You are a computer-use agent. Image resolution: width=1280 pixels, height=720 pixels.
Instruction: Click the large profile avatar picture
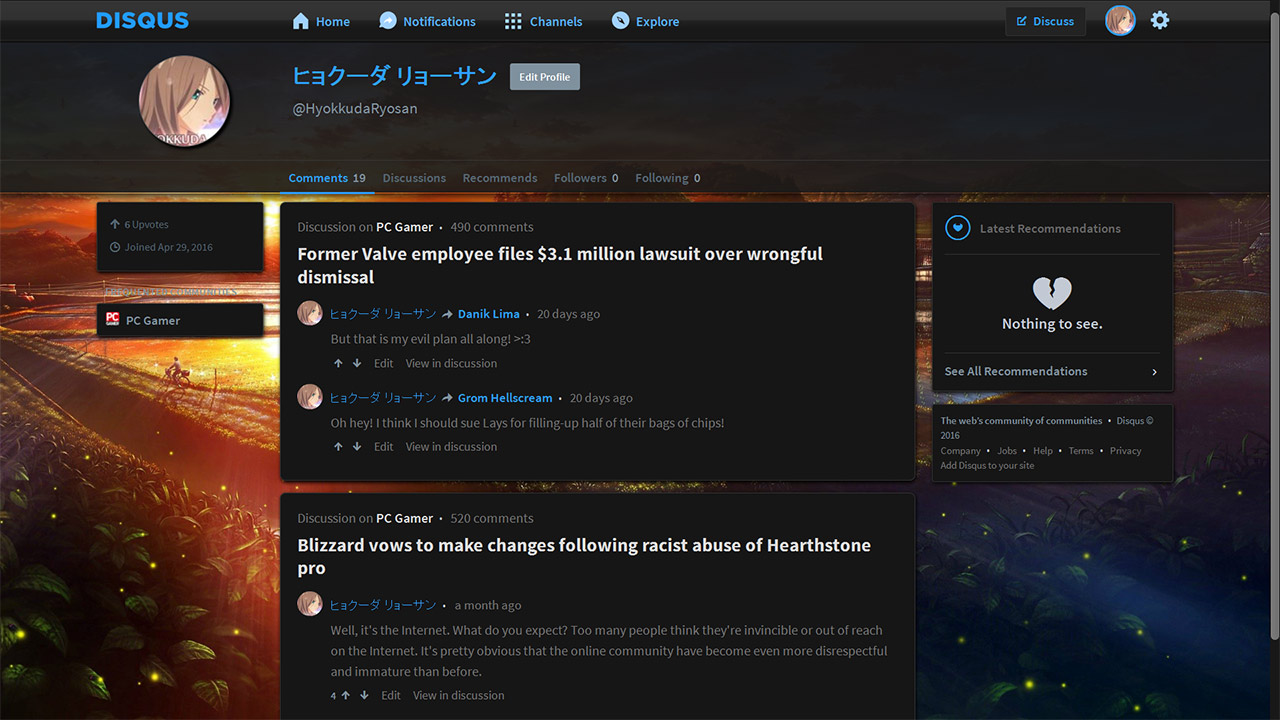[184, 101]
